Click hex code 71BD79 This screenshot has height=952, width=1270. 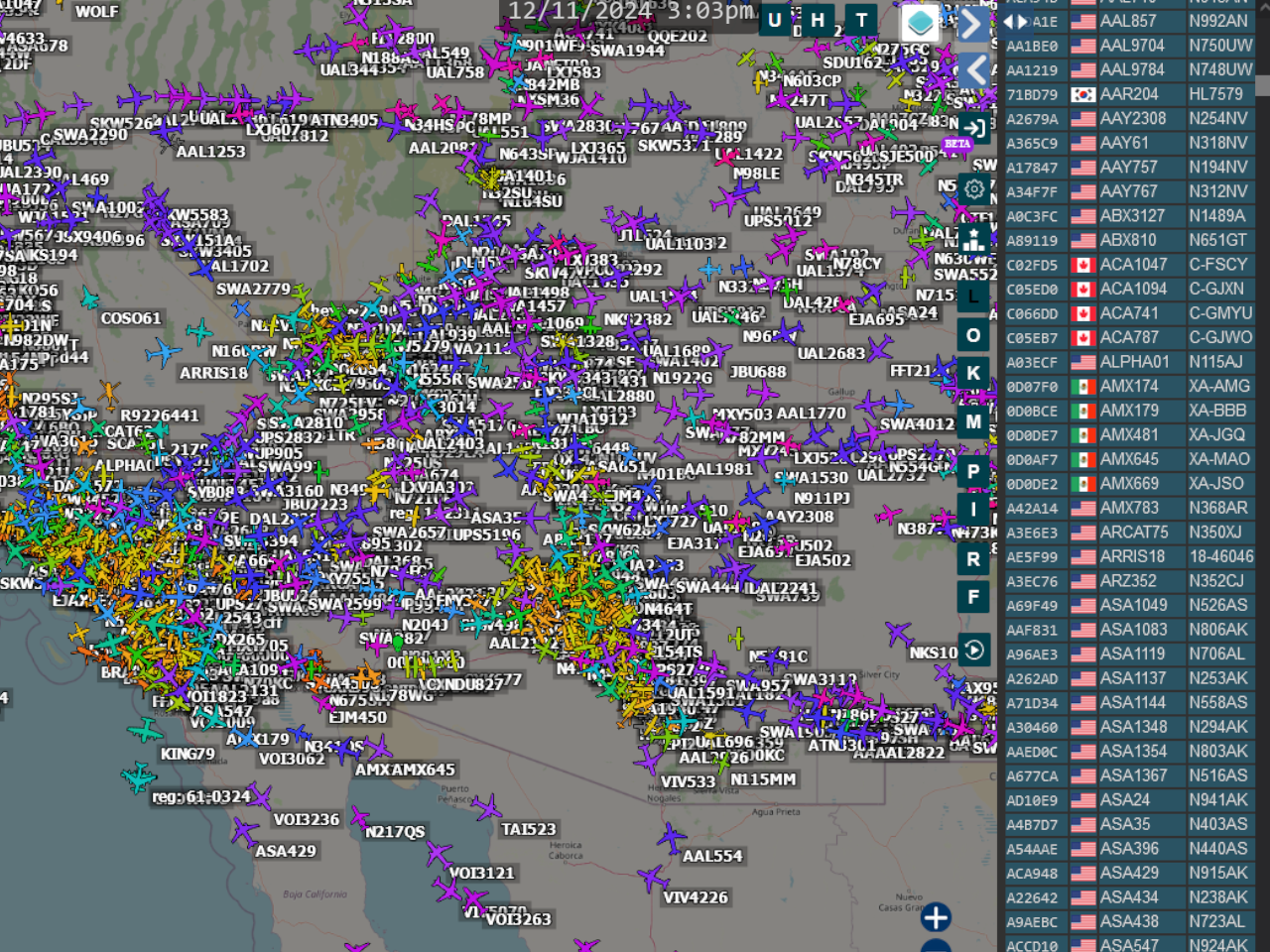pos(1032,95)
